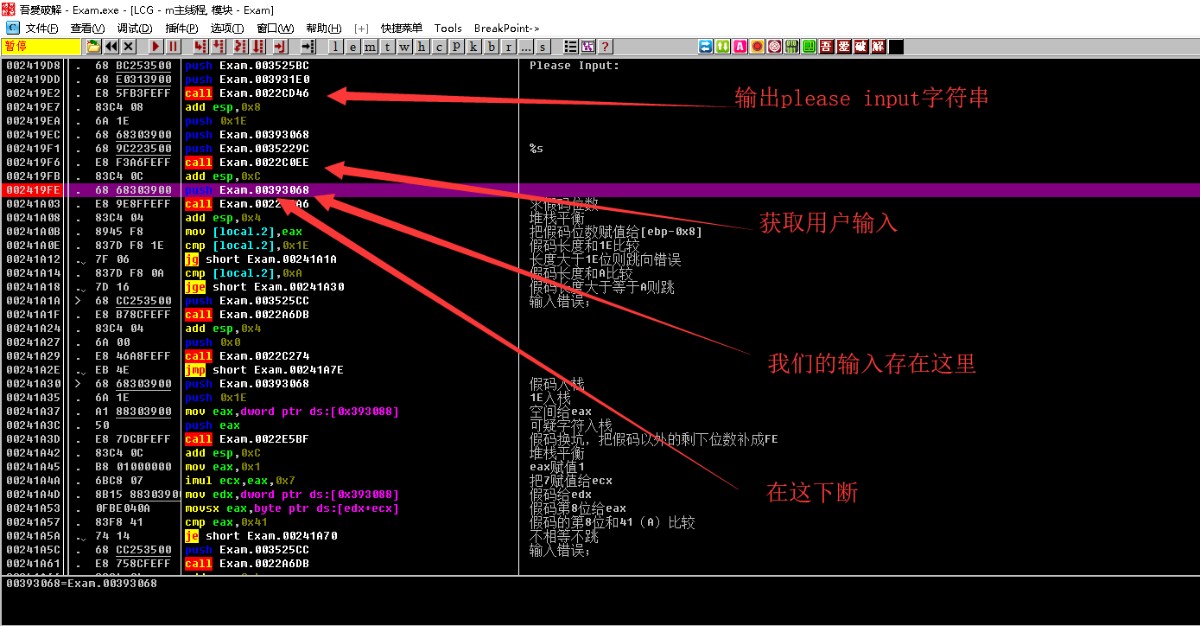Click the Execute Till Return icon
Viewport: 1200px width, 626px height.
(280, 46)
